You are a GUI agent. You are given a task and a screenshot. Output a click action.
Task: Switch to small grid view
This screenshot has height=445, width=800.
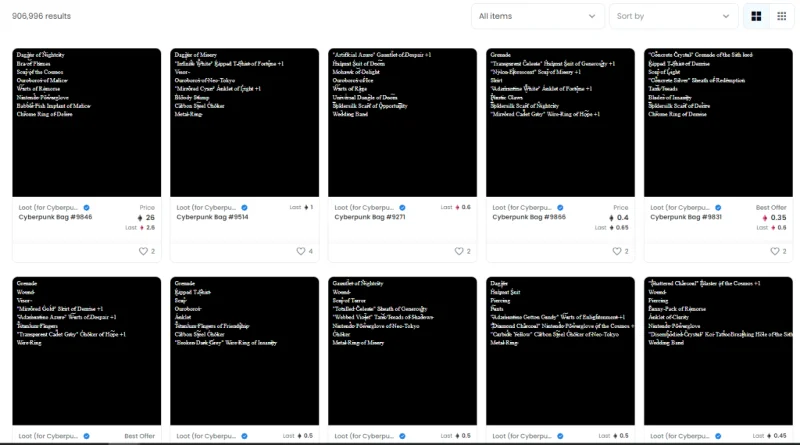tap(782, 16)
